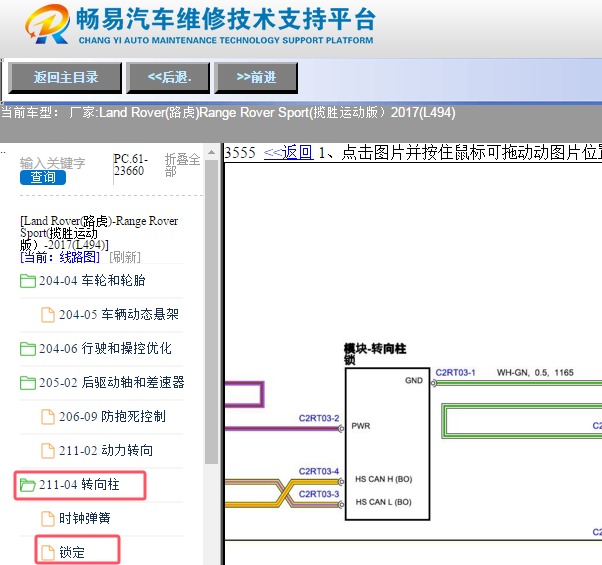
Task: Open the 锁定 document
Action: point(72,552)
